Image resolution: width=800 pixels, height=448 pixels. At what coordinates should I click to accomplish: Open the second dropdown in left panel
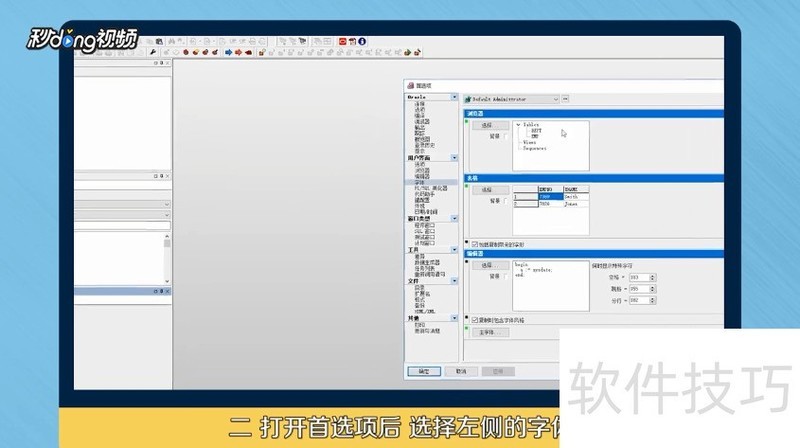pyautogui.click(x=166, y=215)
